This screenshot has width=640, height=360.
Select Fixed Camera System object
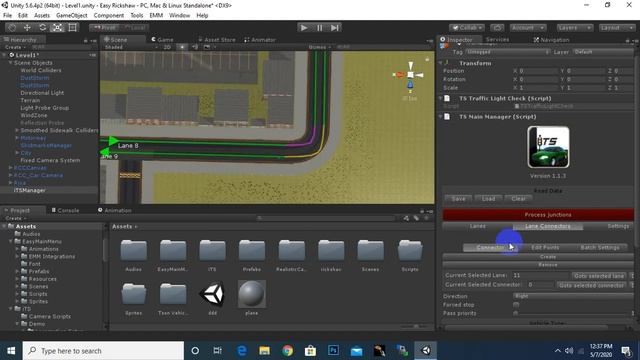click(x=50, y=160)
